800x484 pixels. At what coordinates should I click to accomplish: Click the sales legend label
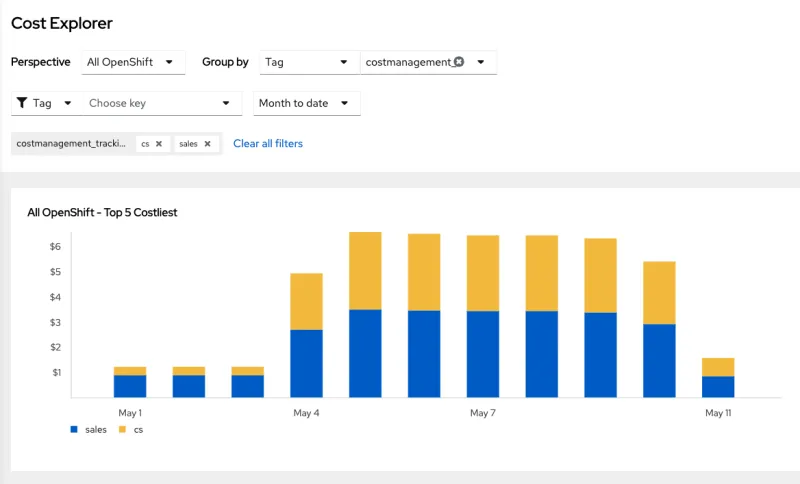tap(96, 429)
